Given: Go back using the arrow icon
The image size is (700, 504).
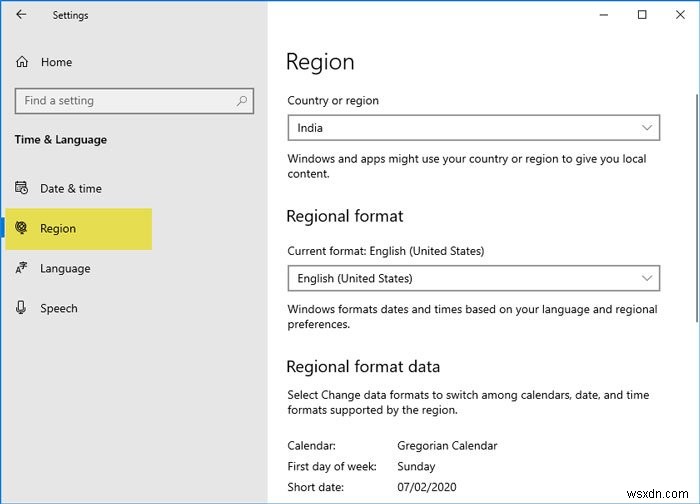Looking at the screenshot, I should point(21,15).
